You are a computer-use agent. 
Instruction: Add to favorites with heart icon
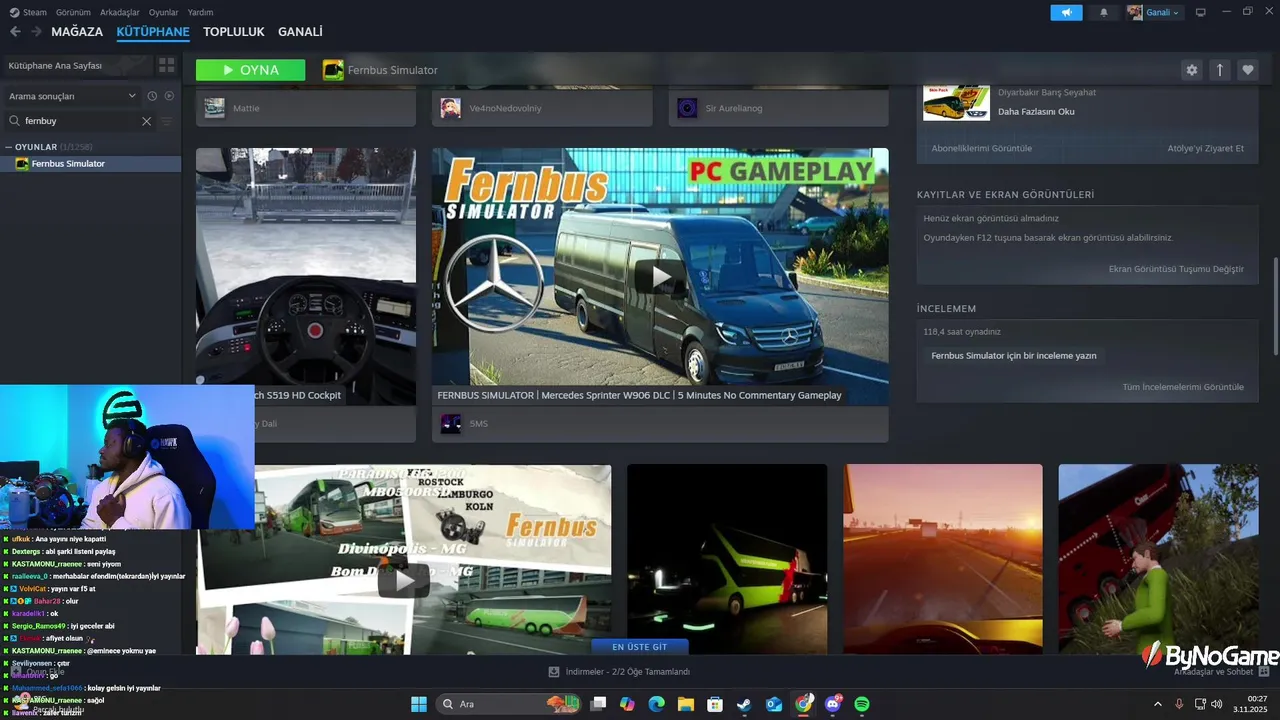coord(1247,70)
